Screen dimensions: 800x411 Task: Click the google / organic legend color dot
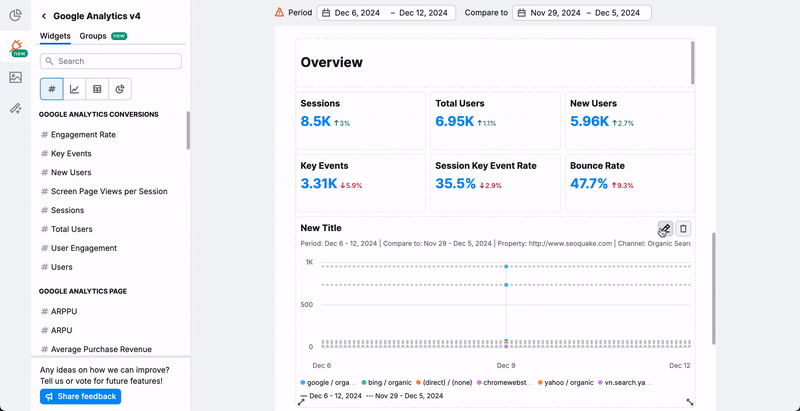(303, 383)
